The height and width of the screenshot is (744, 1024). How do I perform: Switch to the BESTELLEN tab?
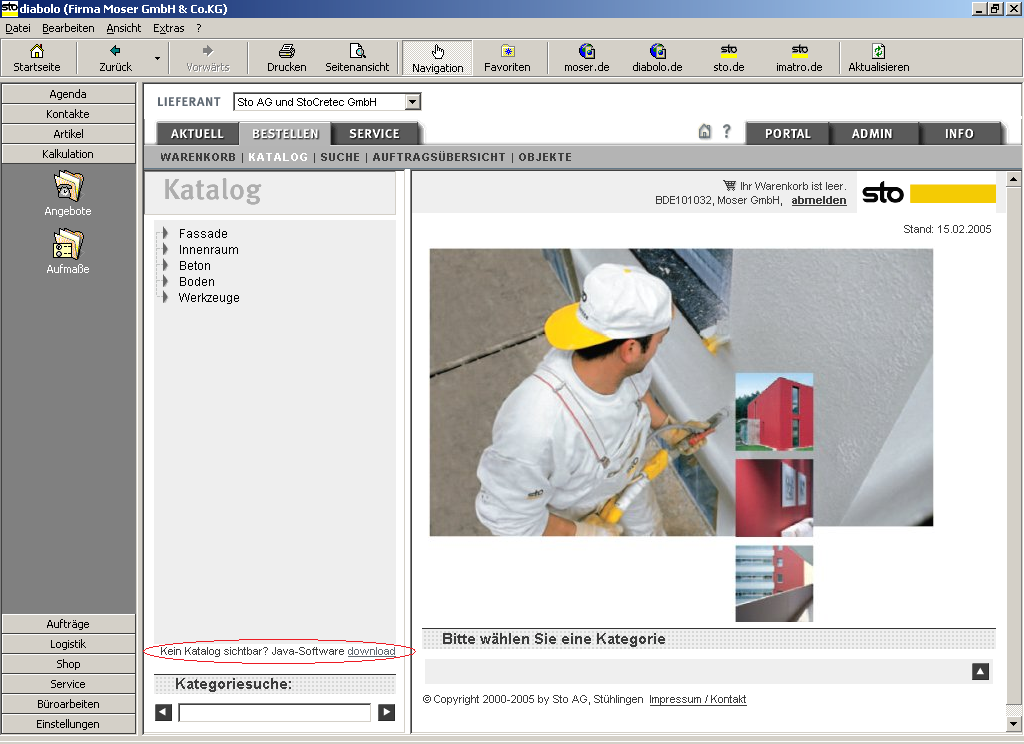(x=285, y=133)
